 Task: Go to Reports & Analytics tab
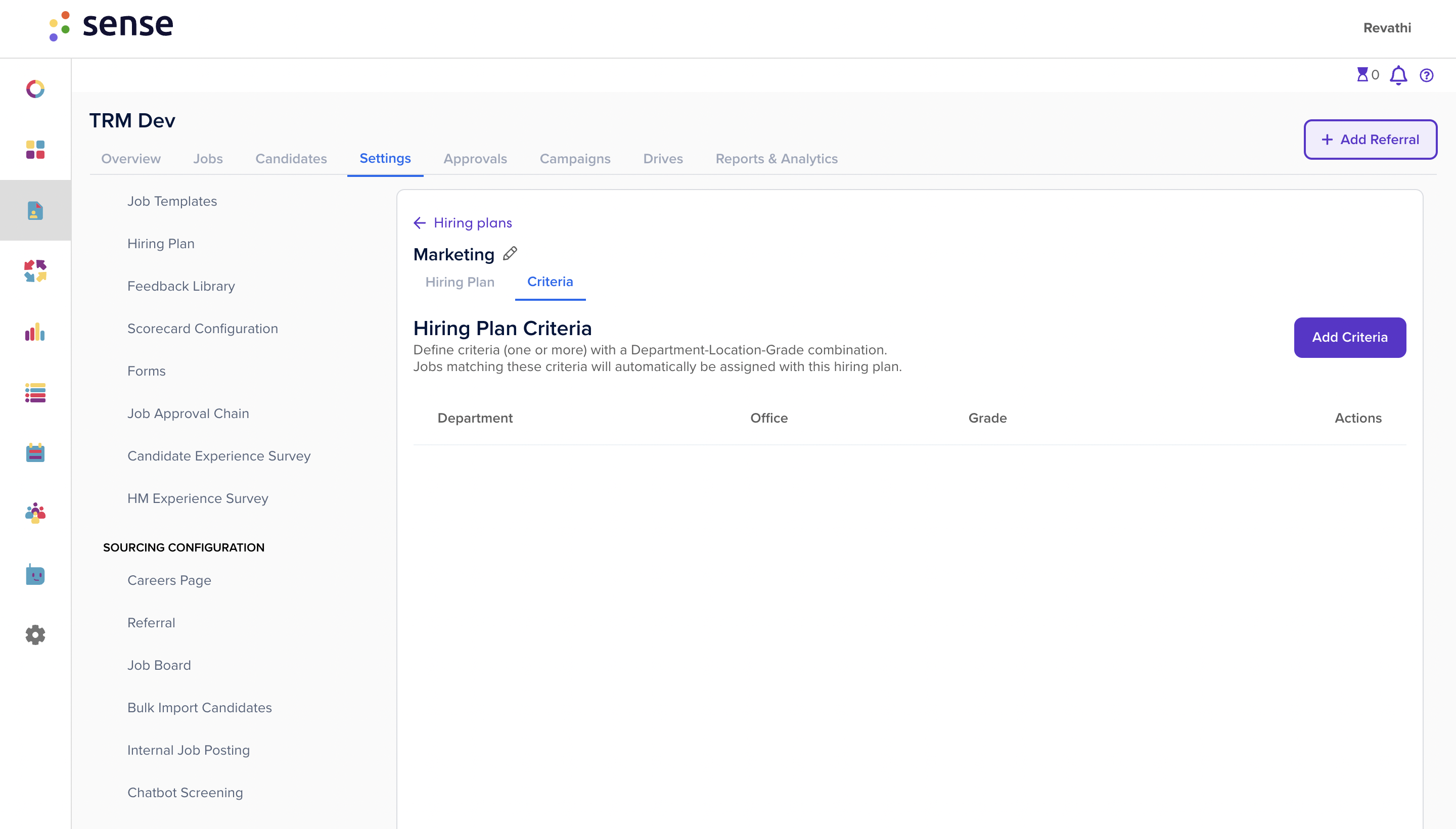coord(776,159)
